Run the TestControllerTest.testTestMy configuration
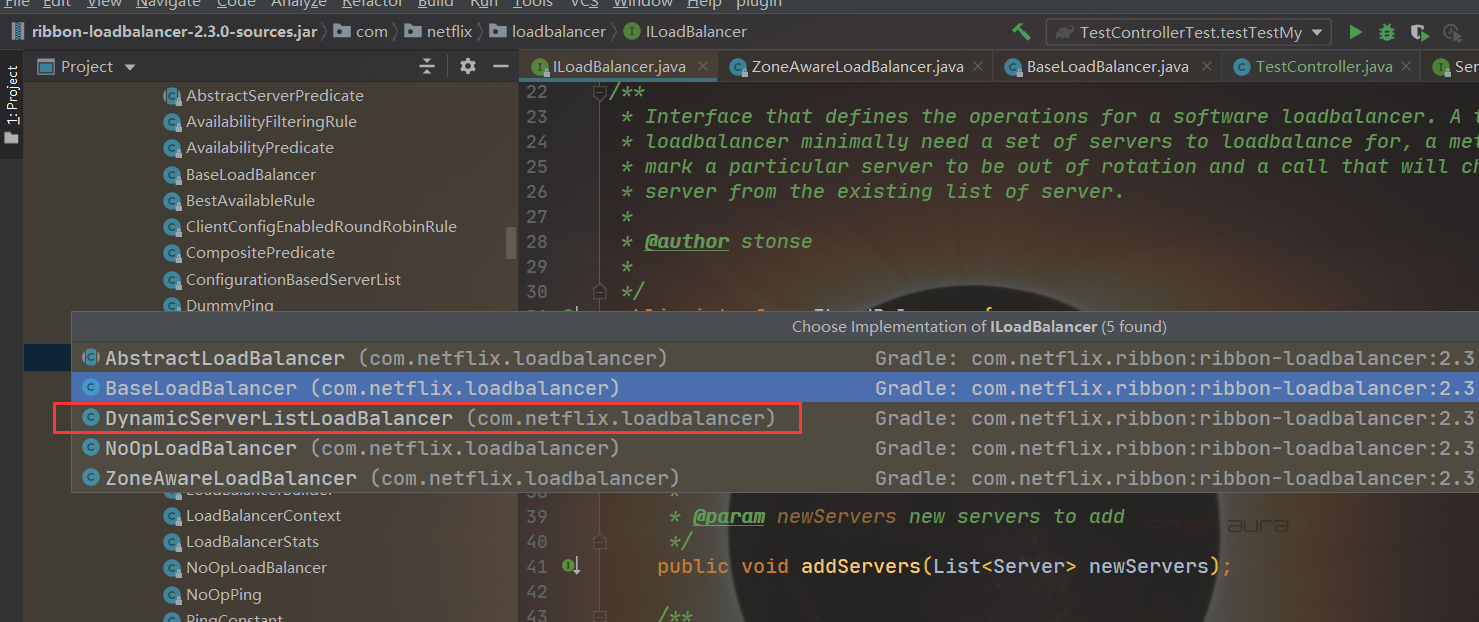 [x=1355, y=32]
